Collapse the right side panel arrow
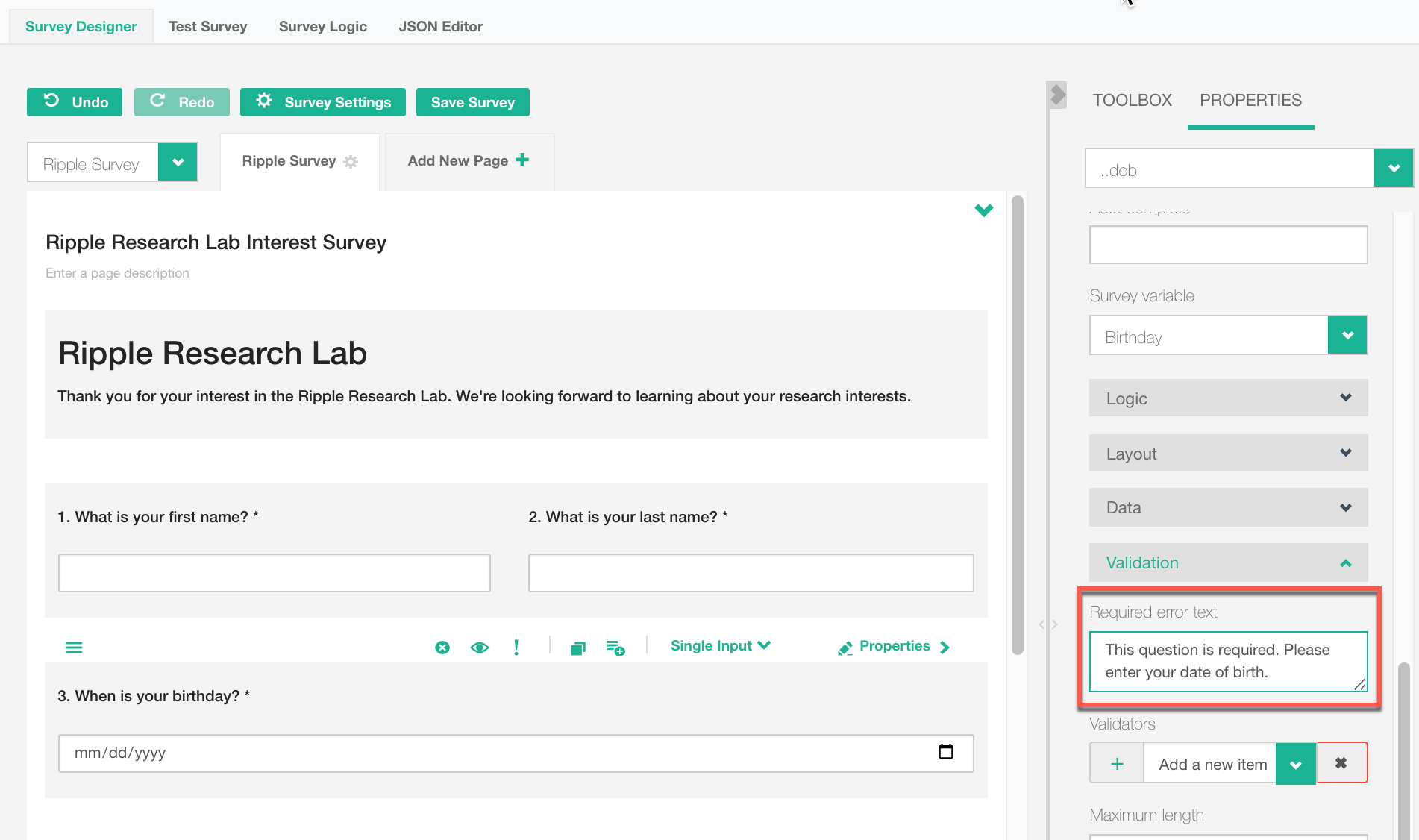 (1057, 95)
